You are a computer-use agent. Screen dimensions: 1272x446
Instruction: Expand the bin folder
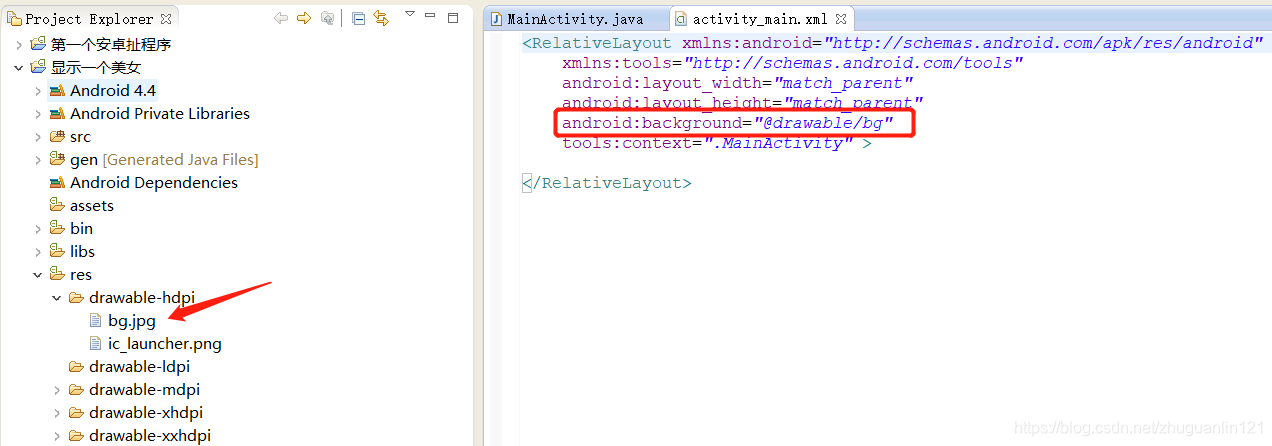point(37,228)
